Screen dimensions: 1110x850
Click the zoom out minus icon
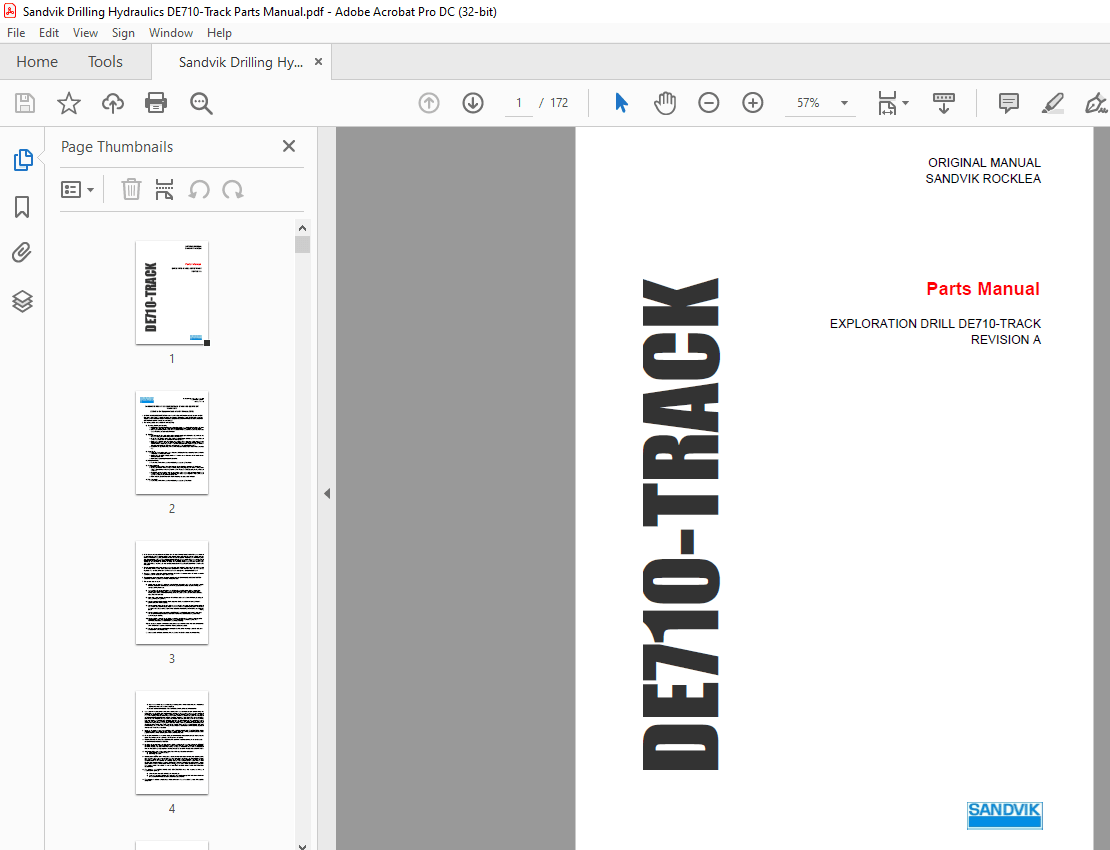709,103
